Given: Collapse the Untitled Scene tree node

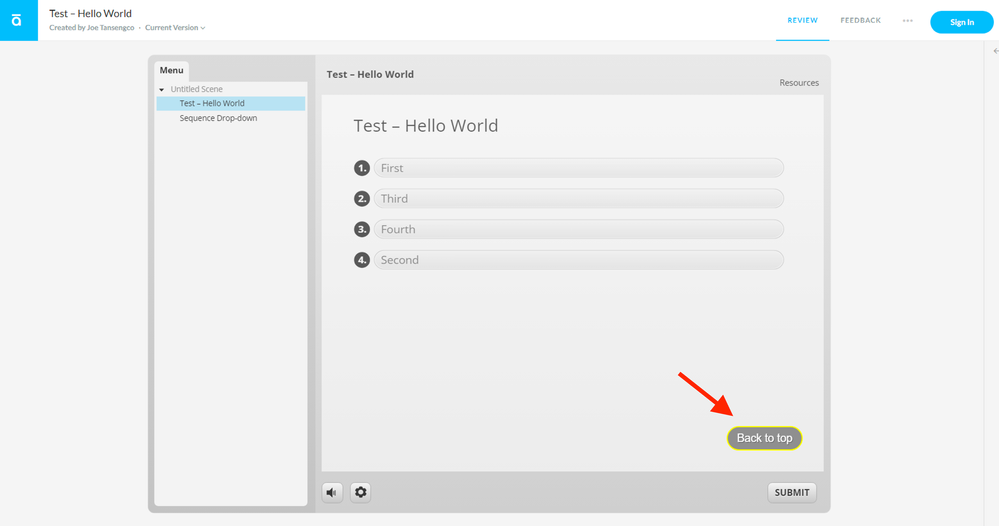Looking at the screenshot, I should click(x=162, y=90).
